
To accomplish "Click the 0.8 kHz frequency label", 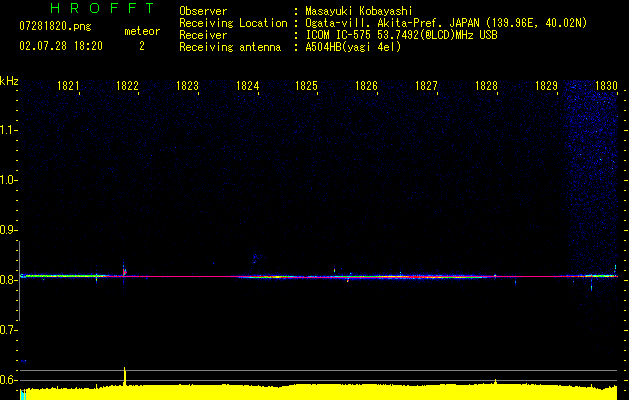I will (8, 280).
